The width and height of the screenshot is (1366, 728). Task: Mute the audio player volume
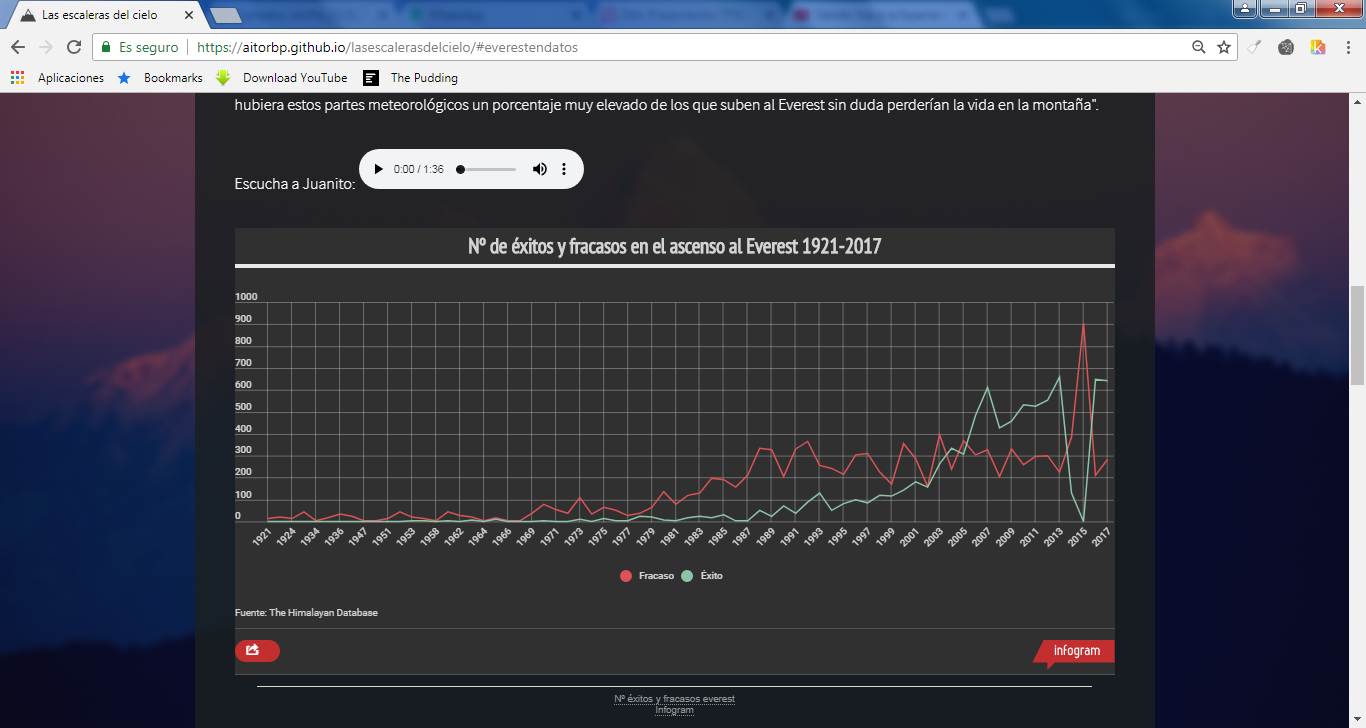[x=540, y=169]
